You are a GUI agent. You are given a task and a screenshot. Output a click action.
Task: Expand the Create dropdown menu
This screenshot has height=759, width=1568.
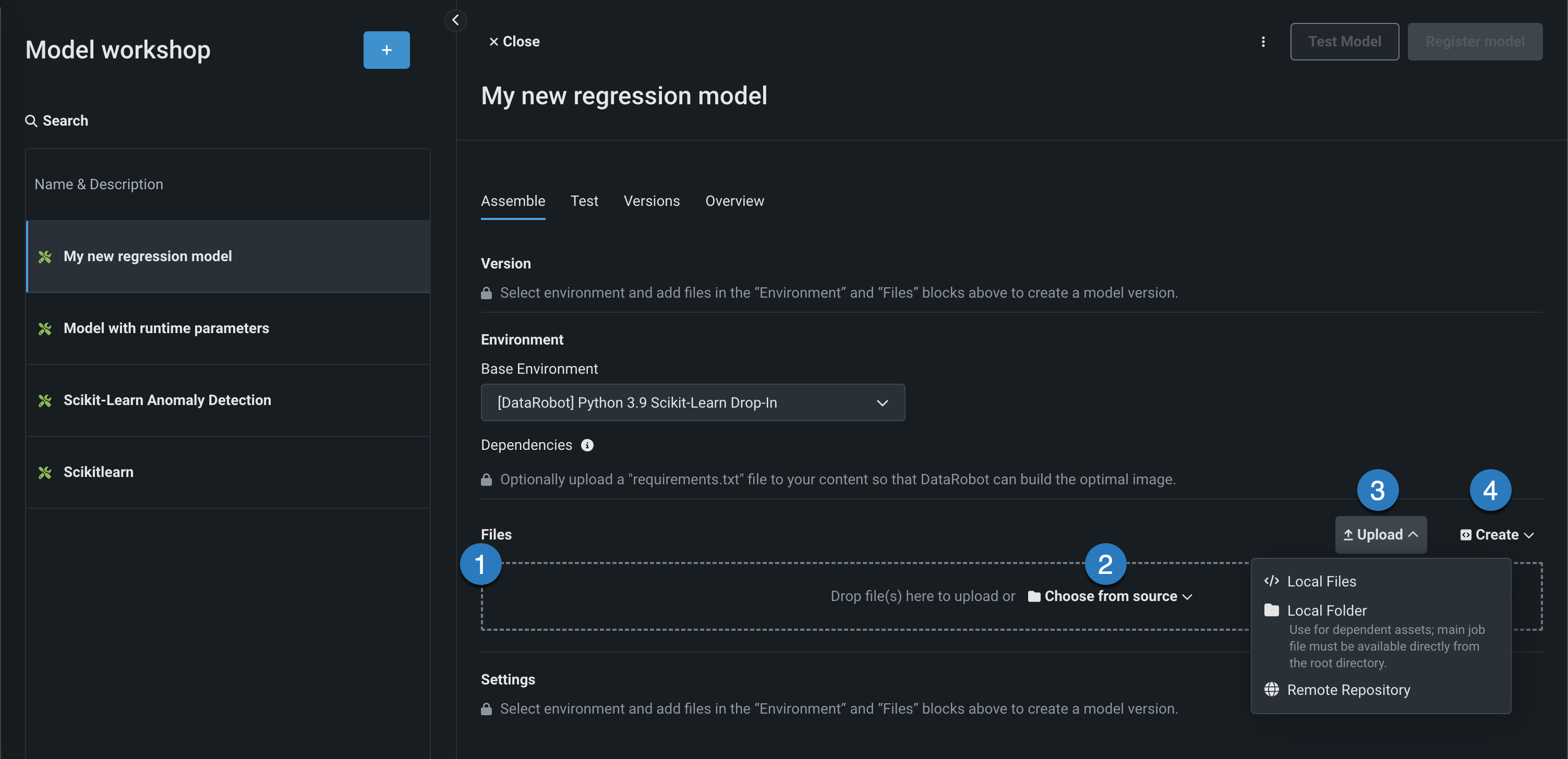[1496, 535]
